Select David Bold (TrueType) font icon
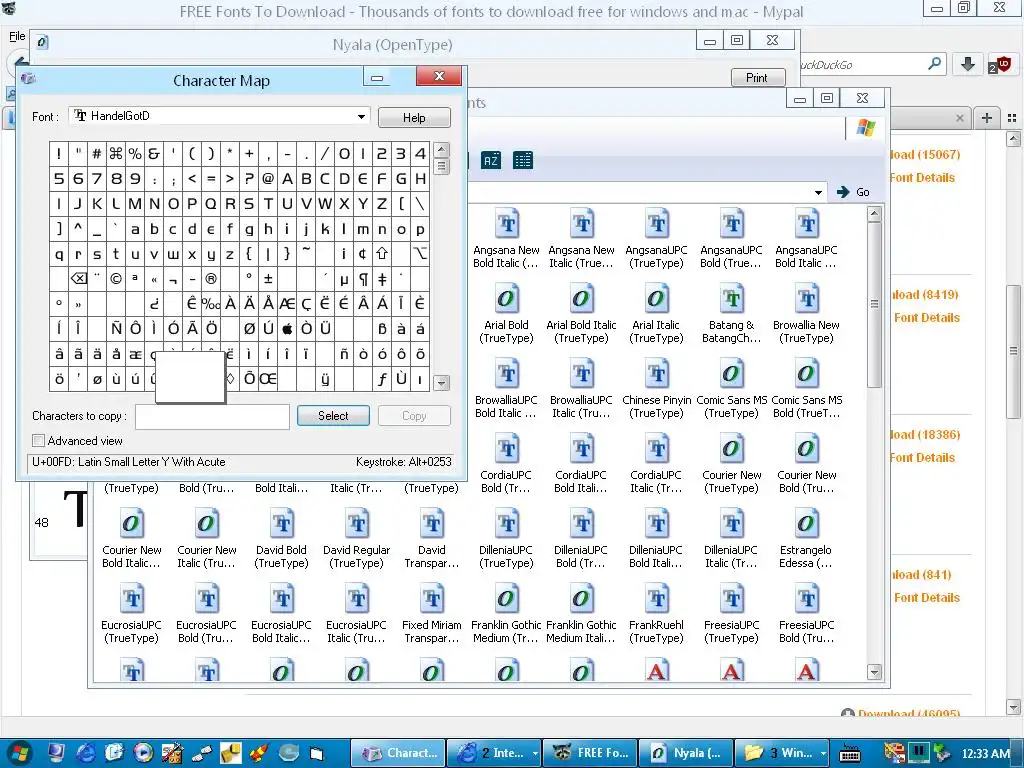Image resolution: width=1024 pixels, height=768 pixels. click(281, 539)
